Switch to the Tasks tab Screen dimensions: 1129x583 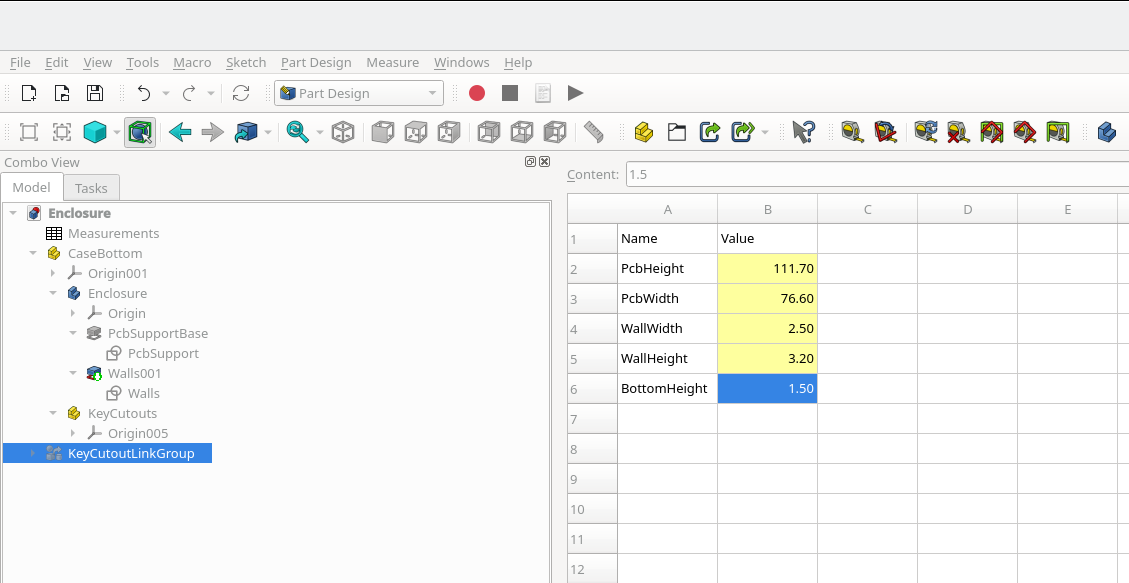coord(91,188)
